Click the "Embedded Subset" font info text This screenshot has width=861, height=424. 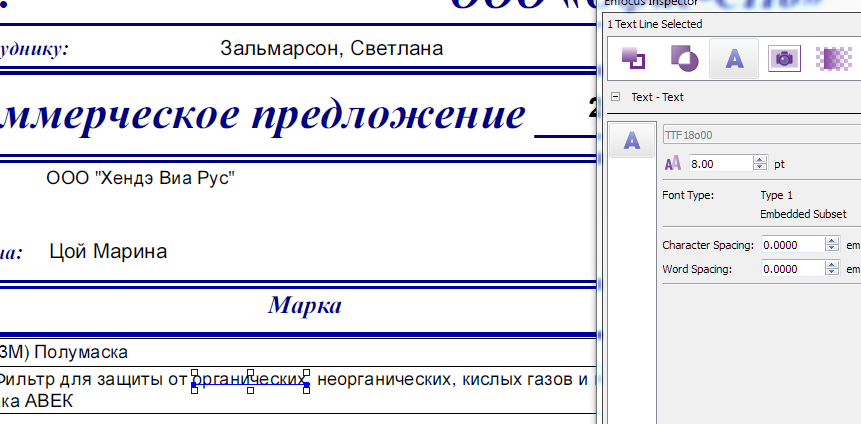tap(803, 214)
